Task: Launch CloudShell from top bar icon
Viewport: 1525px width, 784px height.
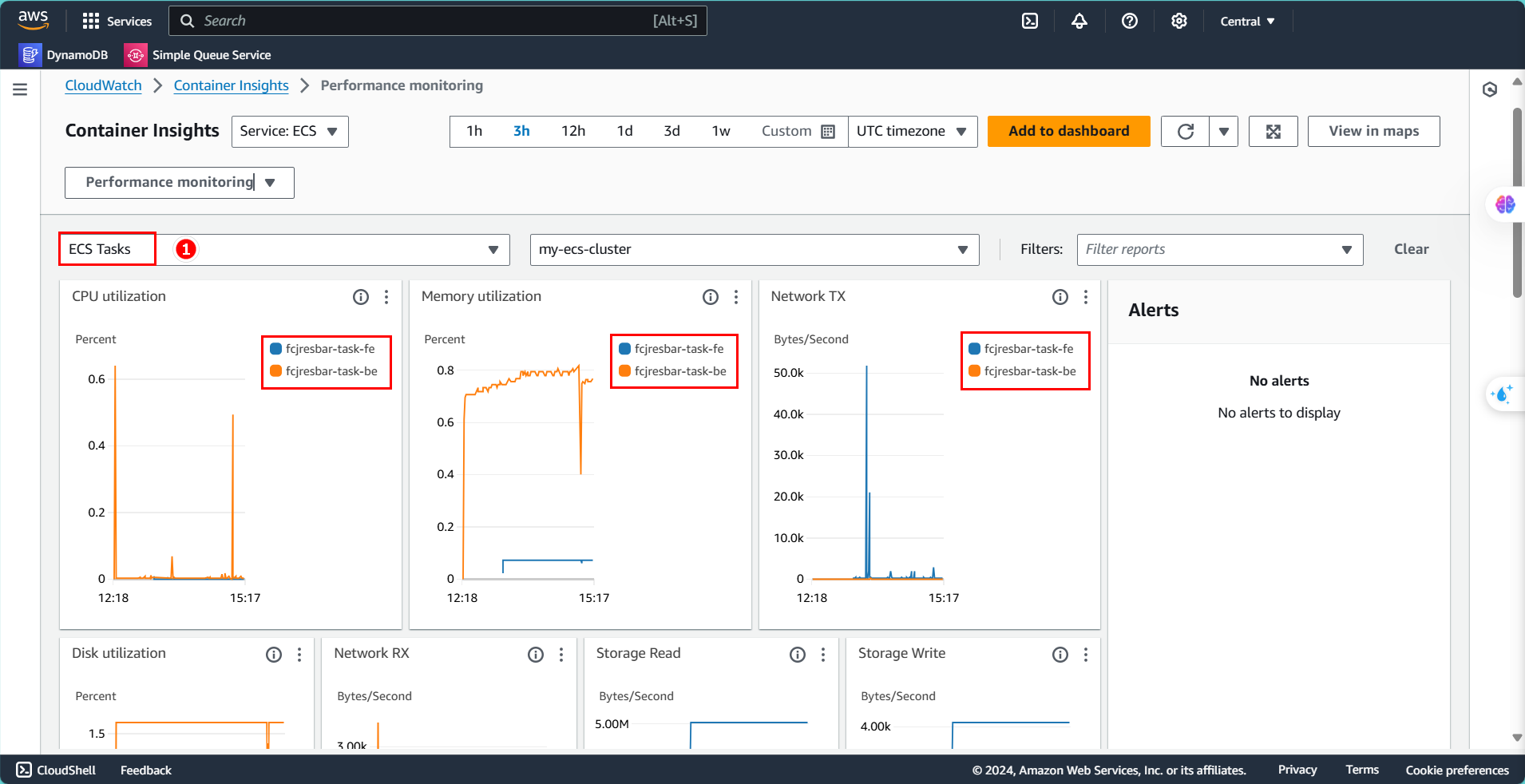Action: (x=1030, y=21)
